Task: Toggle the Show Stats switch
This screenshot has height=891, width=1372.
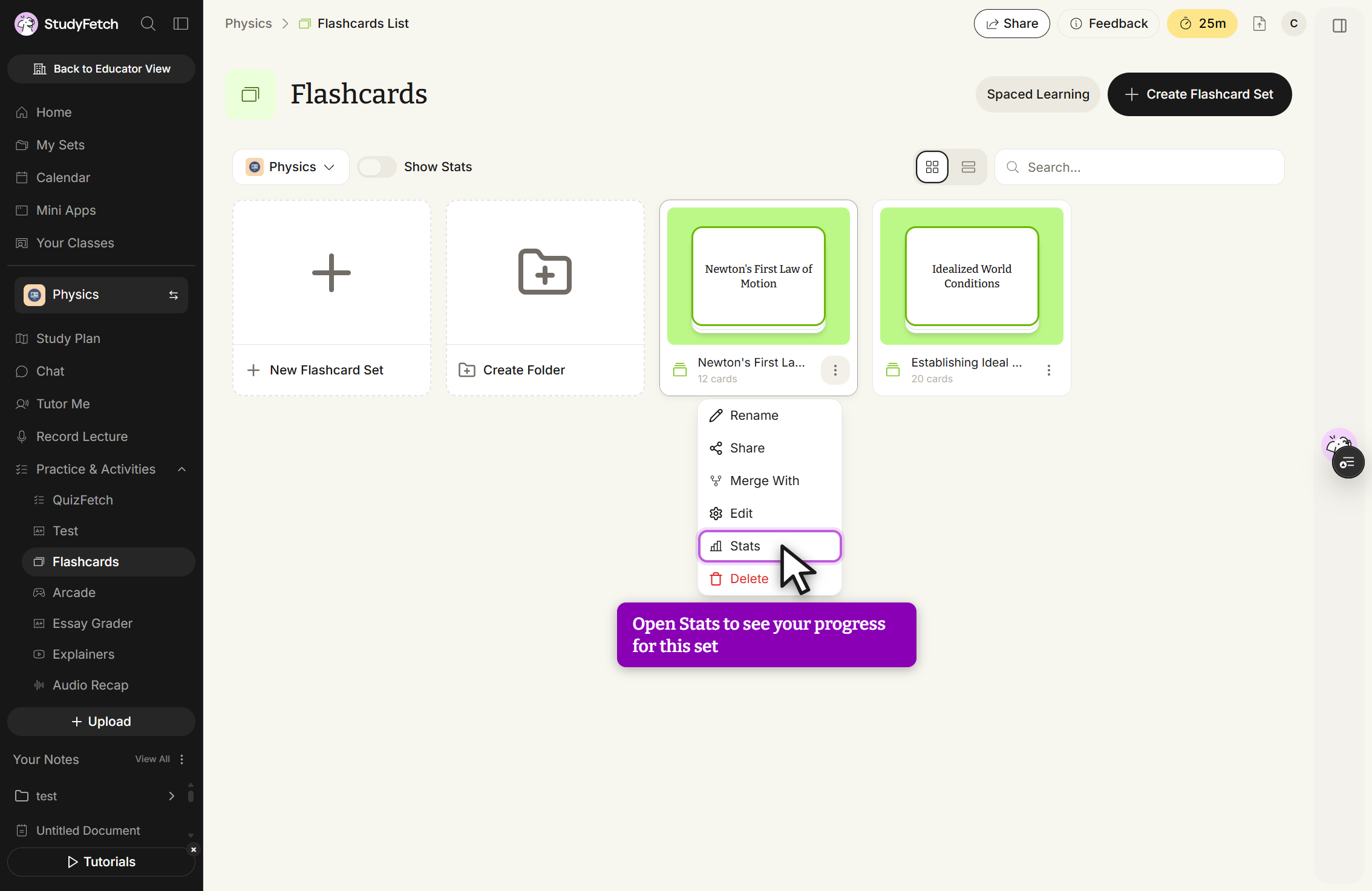Action: point(376,167)
